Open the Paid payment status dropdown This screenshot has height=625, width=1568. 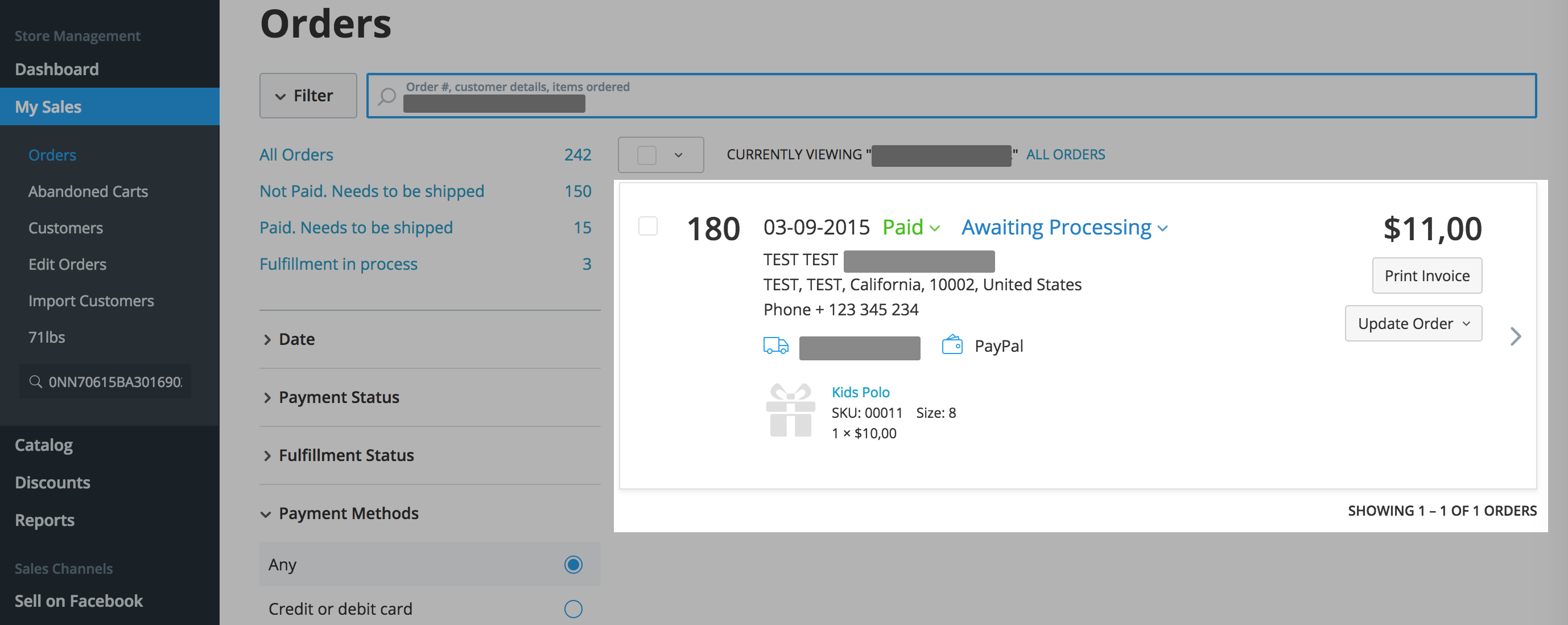click(x=911, y=228)
